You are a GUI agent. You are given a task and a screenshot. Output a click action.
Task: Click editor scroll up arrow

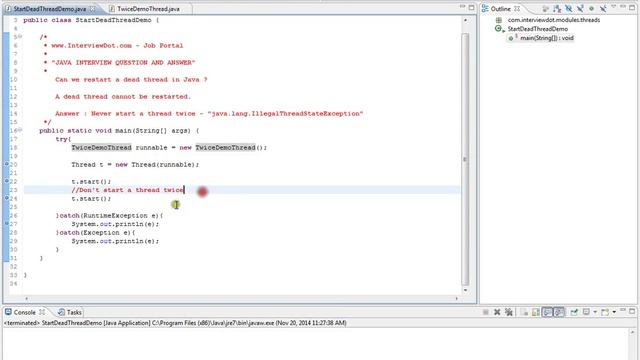pos(465,20)
